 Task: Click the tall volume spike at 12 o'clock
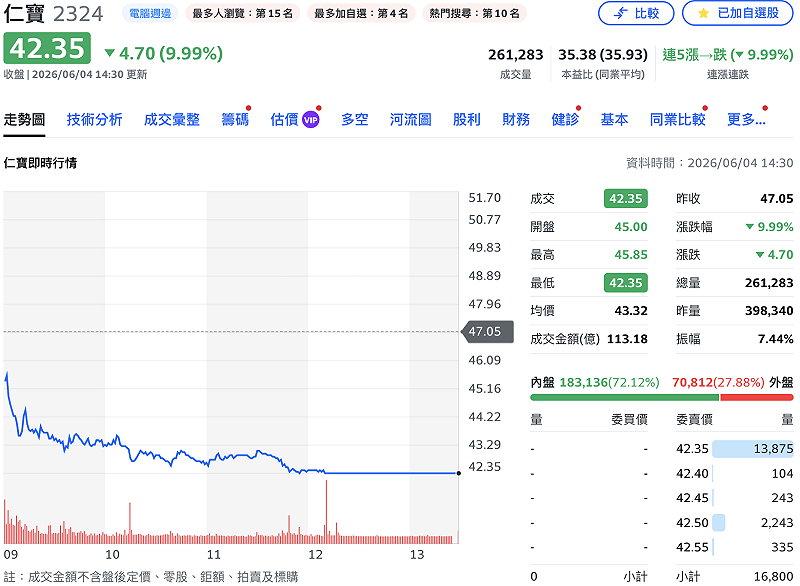326,512
